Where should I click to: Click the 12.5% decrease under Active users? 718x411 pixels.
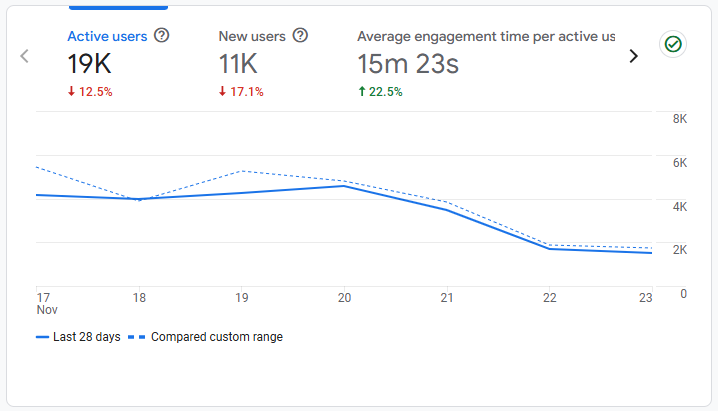[x=90, y=92]
